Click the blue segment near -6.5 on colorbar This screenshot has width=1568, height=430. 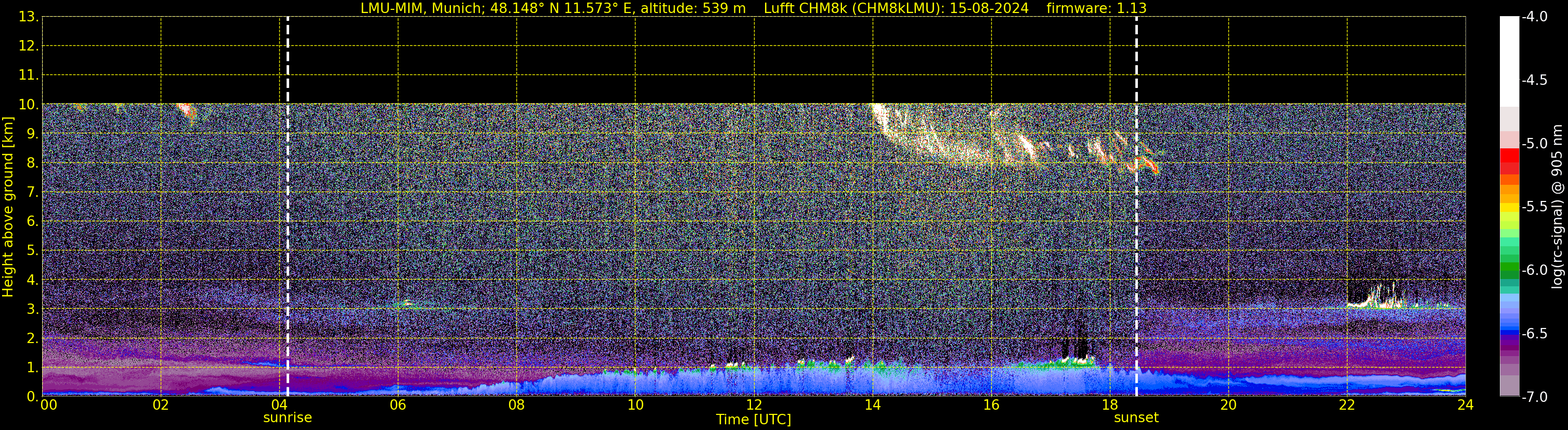[x=1510, y=334]
